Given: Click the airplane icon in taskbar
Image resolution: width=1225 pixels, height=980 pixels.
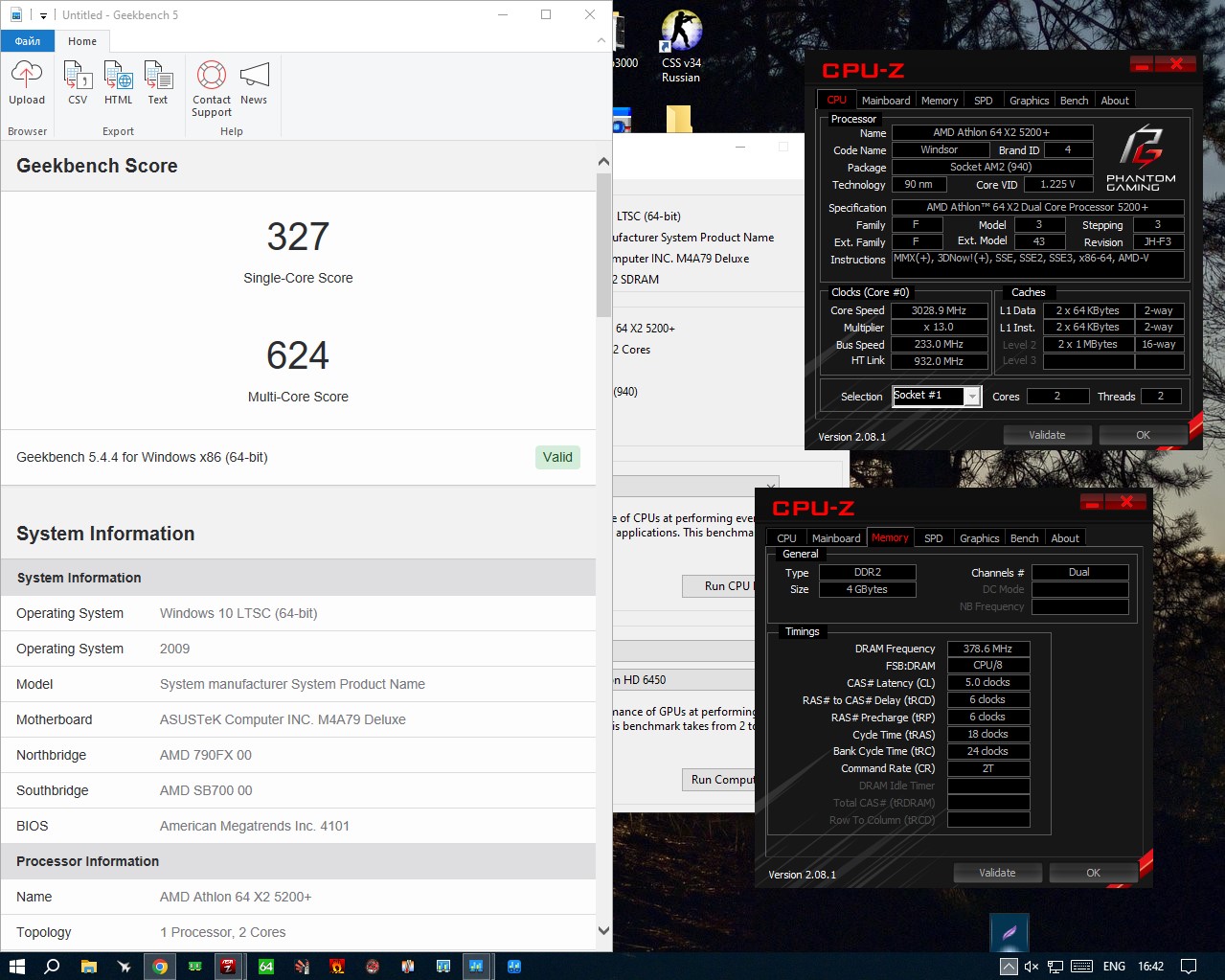Looking at the screenshot, I should pyautogui.click(x=124, y=967).
